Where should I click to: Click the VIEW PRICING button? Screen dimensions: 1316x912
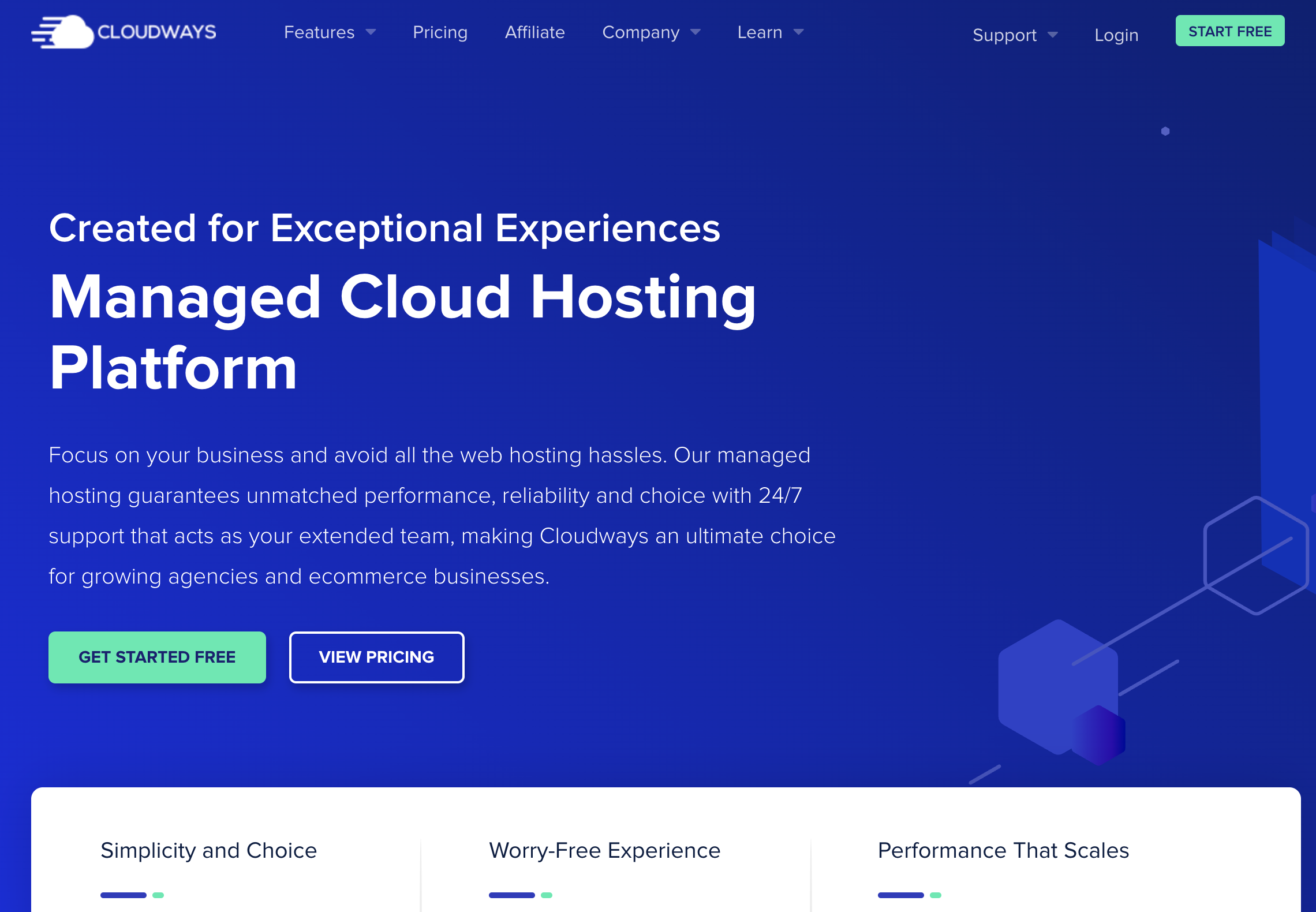376,657
